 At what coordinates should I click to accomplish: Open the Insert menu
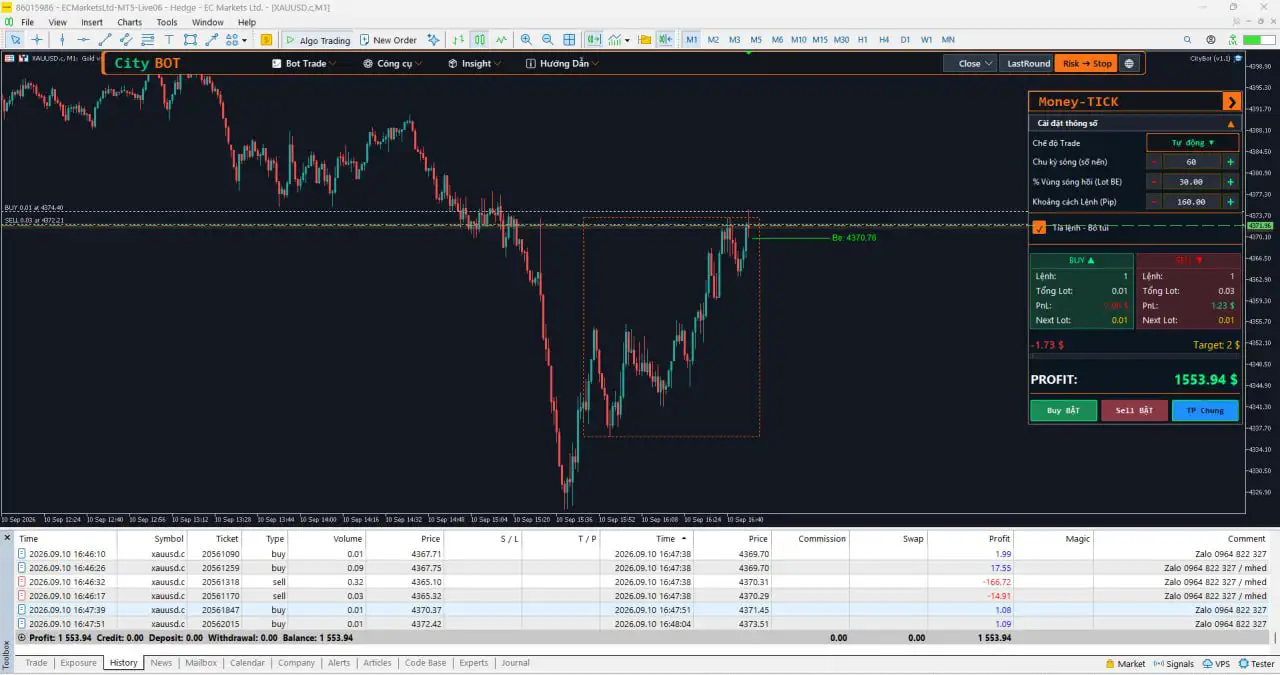click(x=92, y=22)
